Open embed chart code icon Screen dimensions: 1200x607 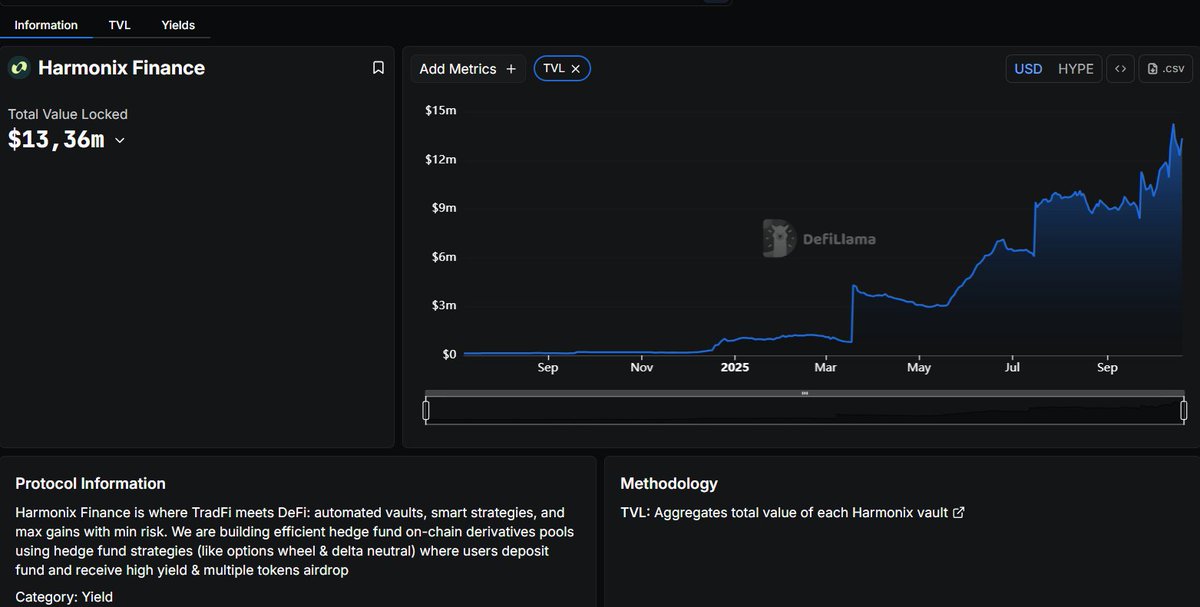[1120, 69]
